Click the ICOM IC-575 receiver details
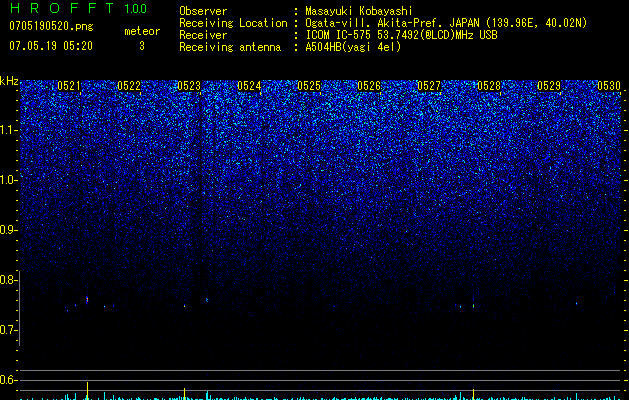Screen dimensions: 629x400 click(x=401, y=35)
